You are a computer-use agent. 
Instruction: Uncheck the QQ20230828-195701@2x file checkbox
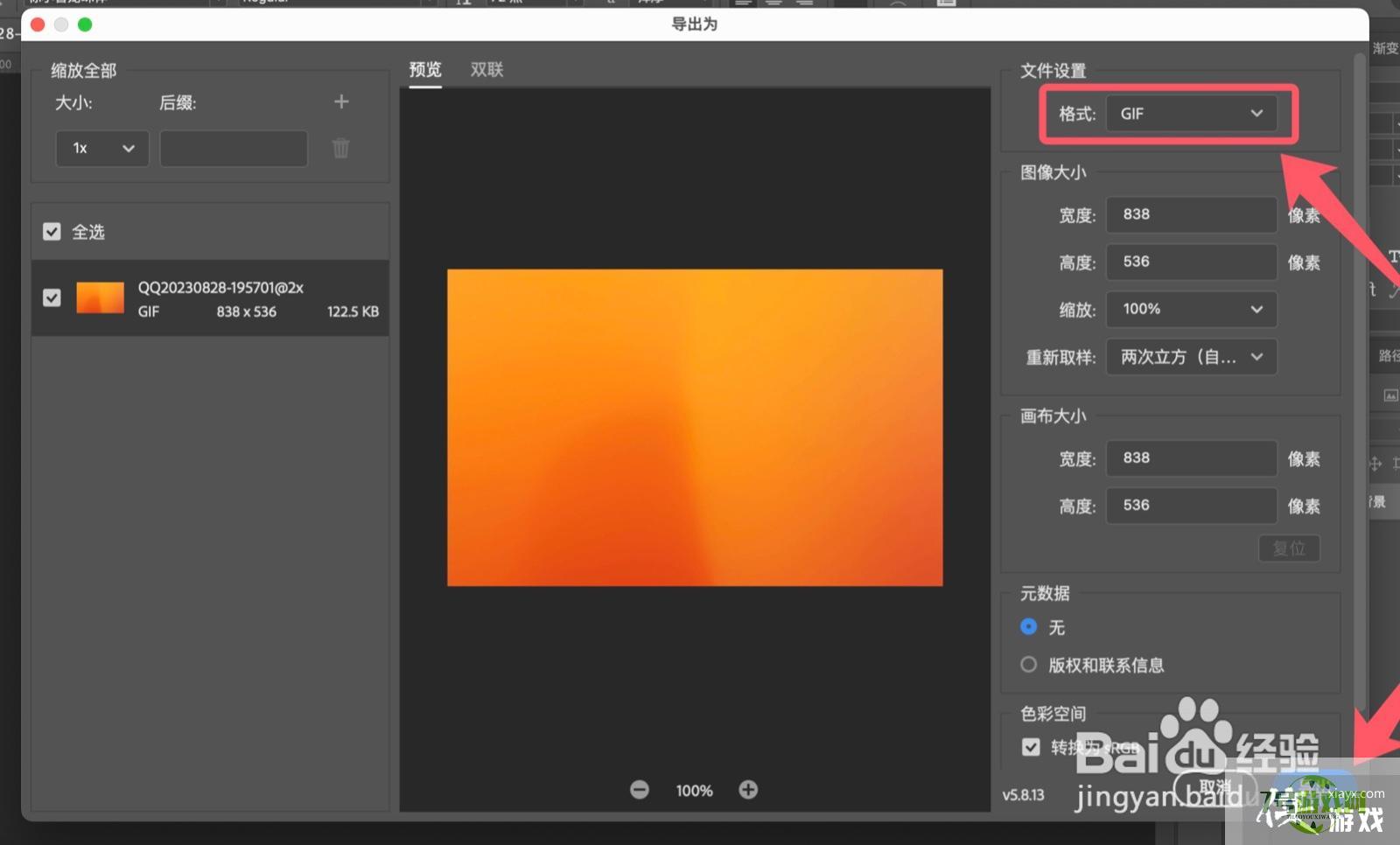(52, 297)
